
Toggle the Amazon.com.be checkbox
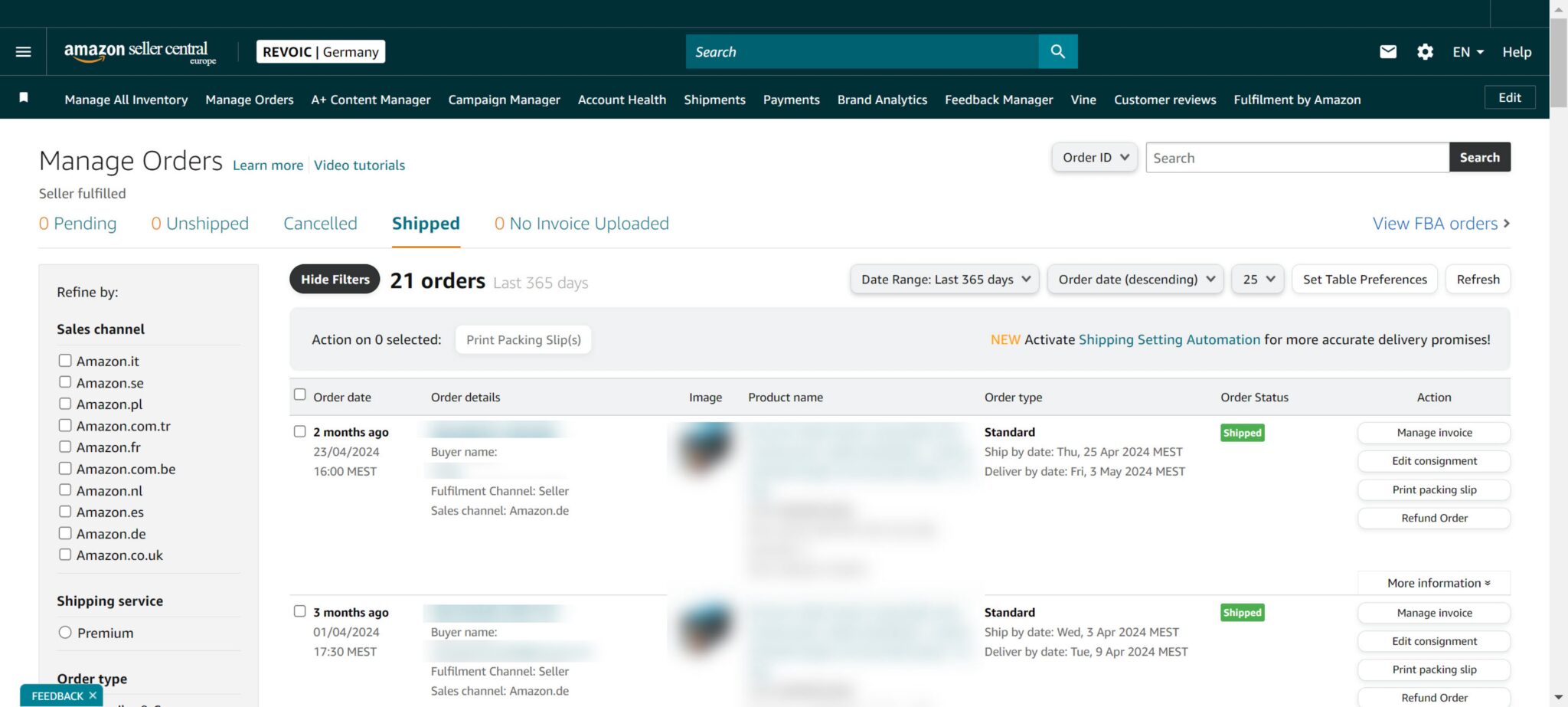(65, 468)
